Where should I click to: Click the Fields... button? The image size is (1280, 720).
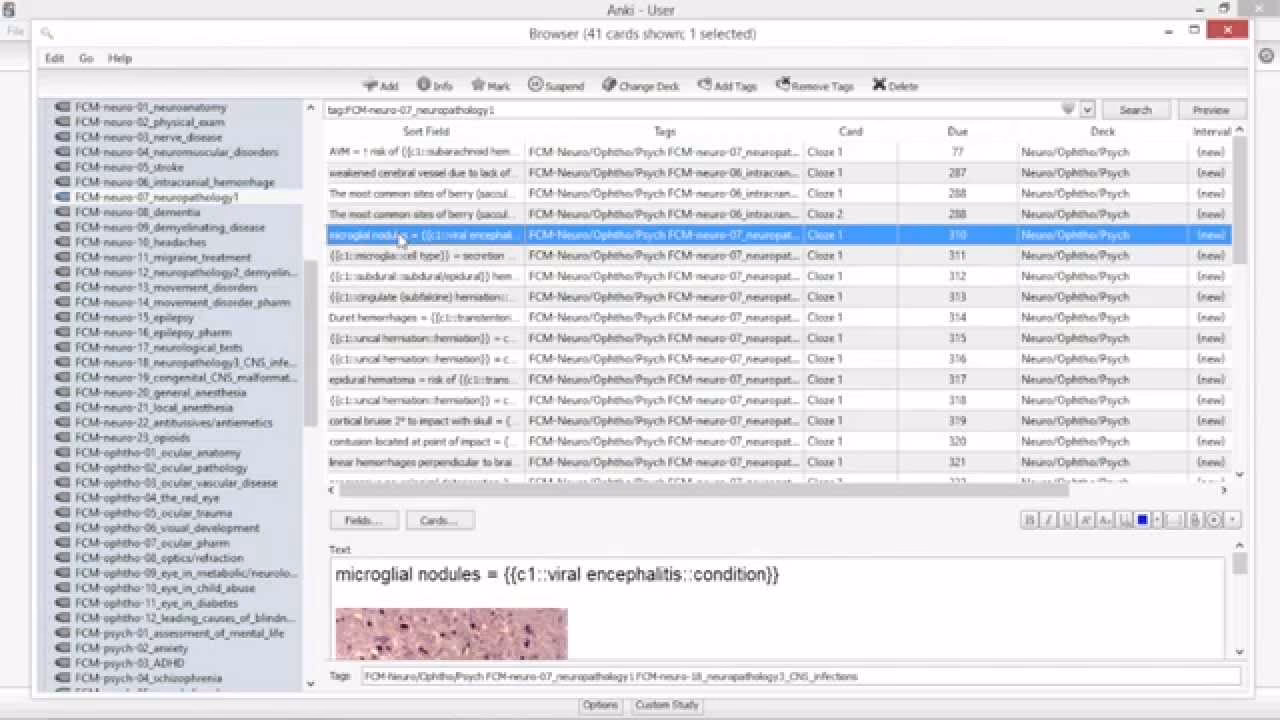364,520
